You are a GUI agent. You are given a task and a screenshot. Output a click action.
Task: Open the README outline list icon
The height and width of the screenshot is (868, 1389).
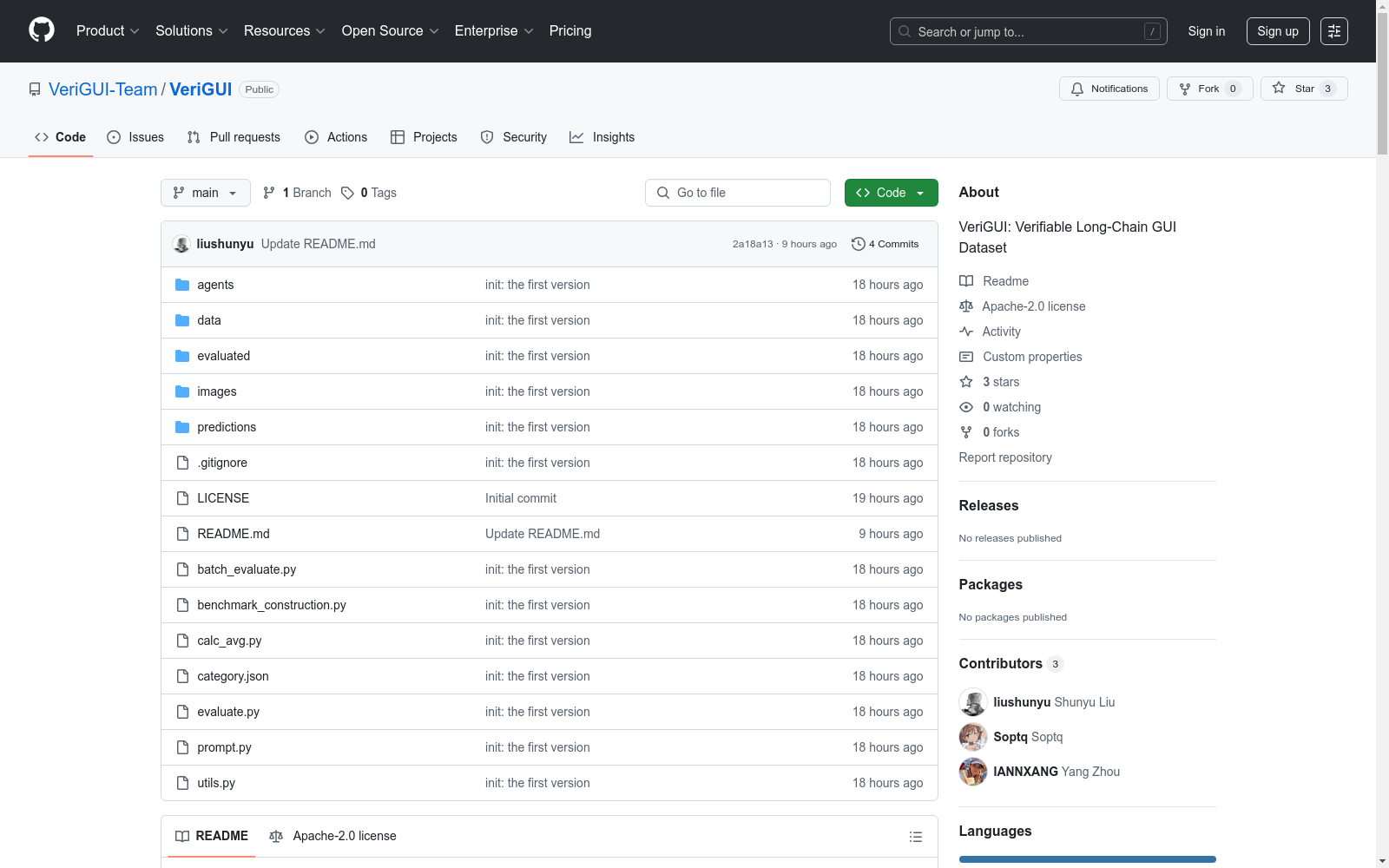[915, 837]
